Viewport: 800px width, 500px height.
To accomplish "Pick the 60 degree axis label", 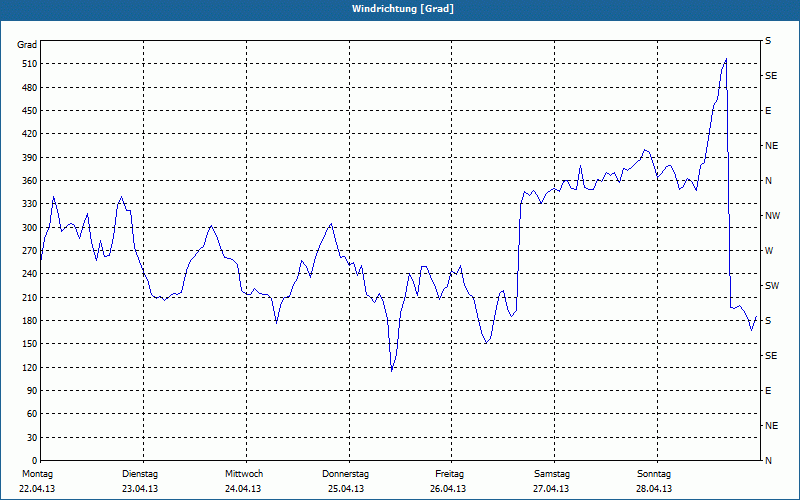I will pyautogui.click(x=32, y=414).
